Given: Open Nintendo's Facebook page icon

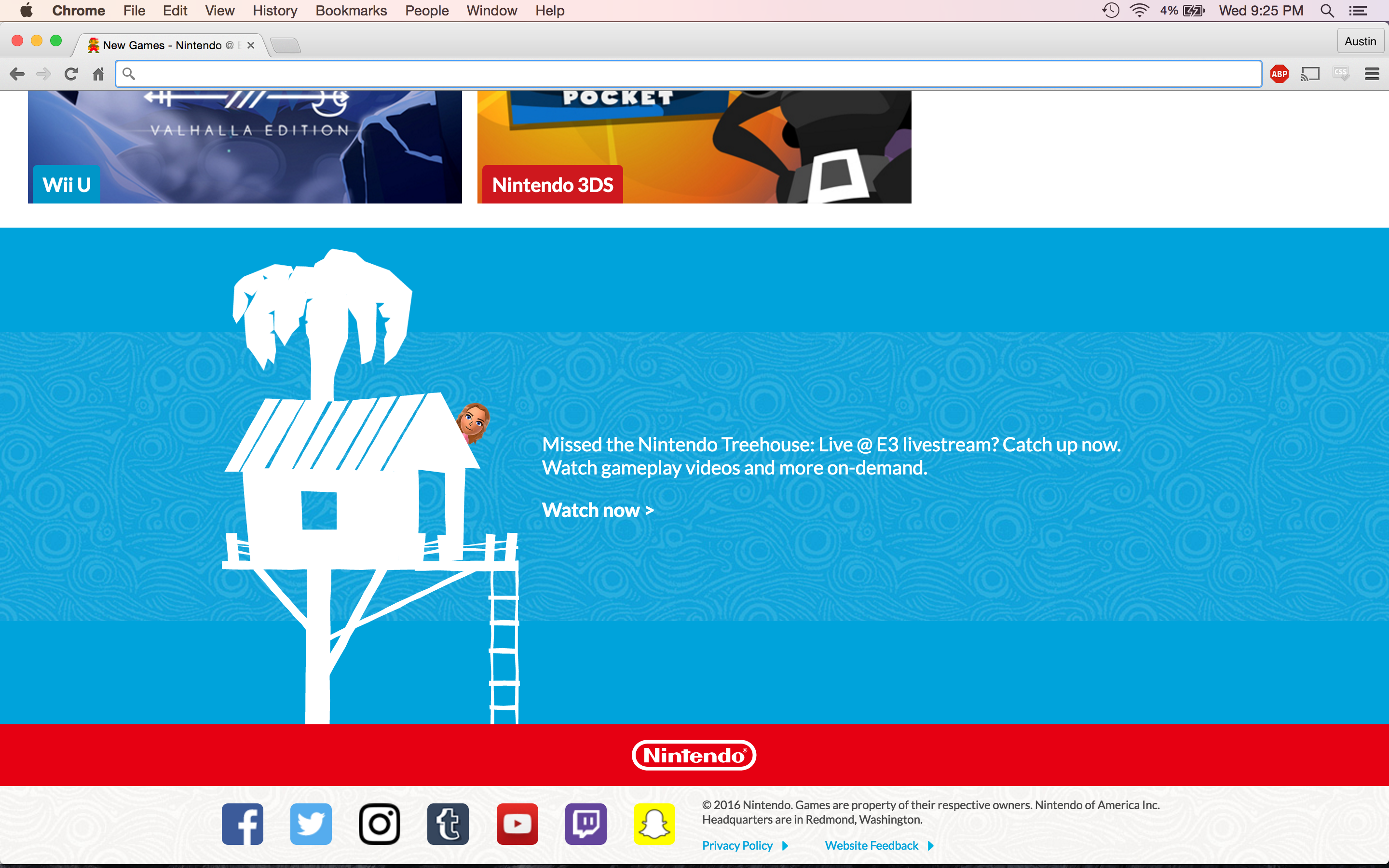Looking at the screenshot, I should [x=242, y=824].
